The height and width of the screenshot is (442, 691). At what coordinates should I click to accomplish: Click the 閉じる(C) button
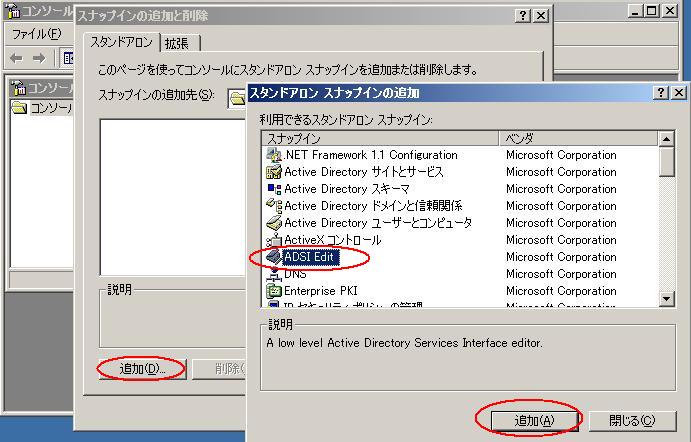(x=632, y=421)
